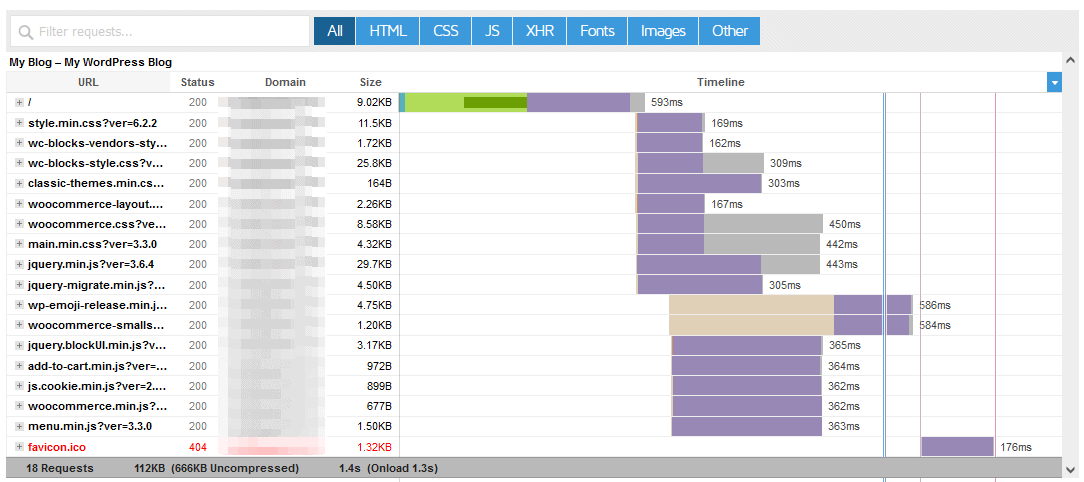Expand the root "/" request row
Screen dimensions: 1084x482
point(19,102)
